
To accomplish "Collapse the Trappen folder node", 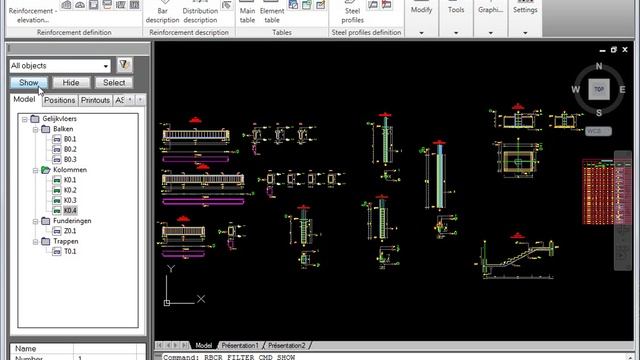I will click(36, 242).
